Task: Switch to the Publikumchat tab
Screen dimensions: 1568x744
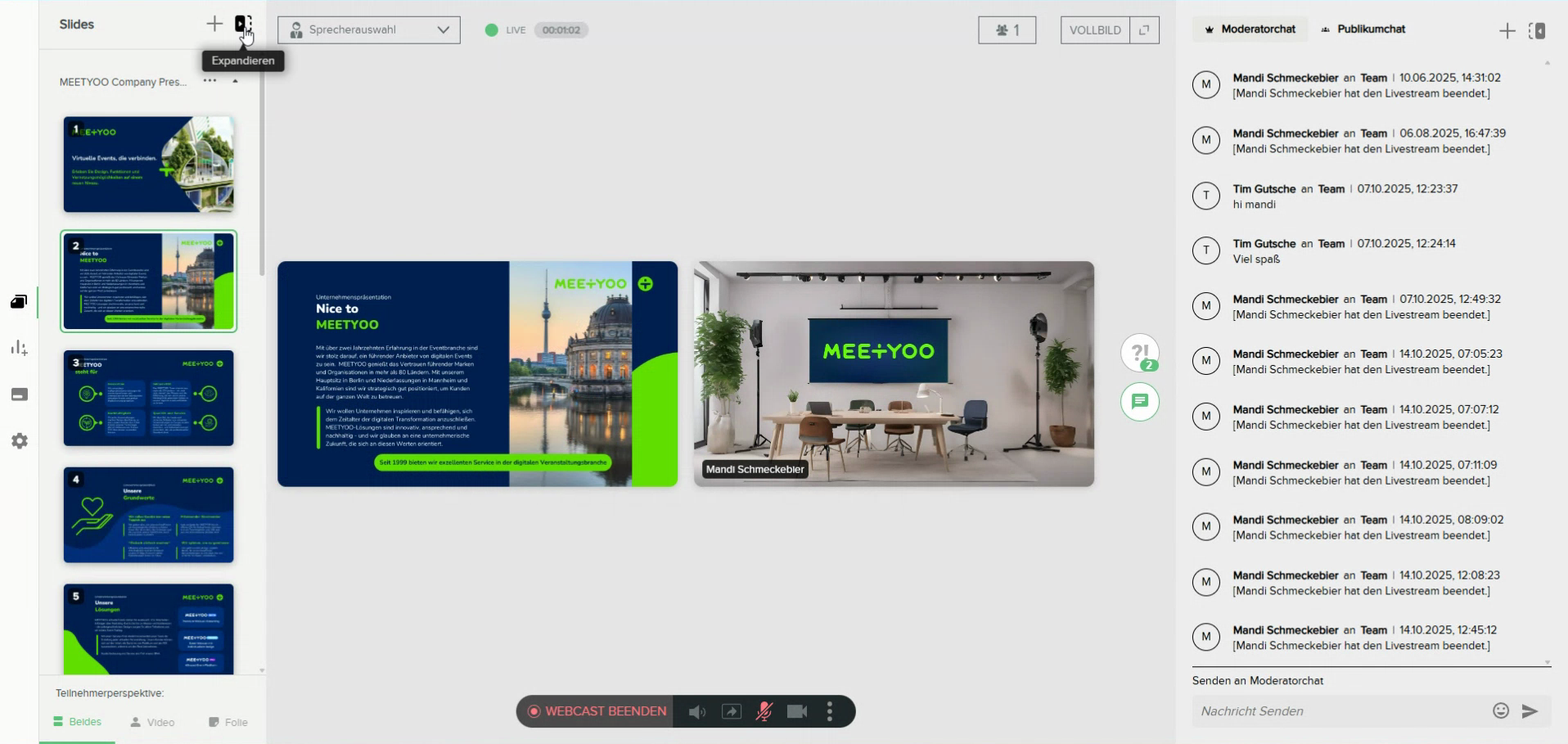Action: point(1363,29)
